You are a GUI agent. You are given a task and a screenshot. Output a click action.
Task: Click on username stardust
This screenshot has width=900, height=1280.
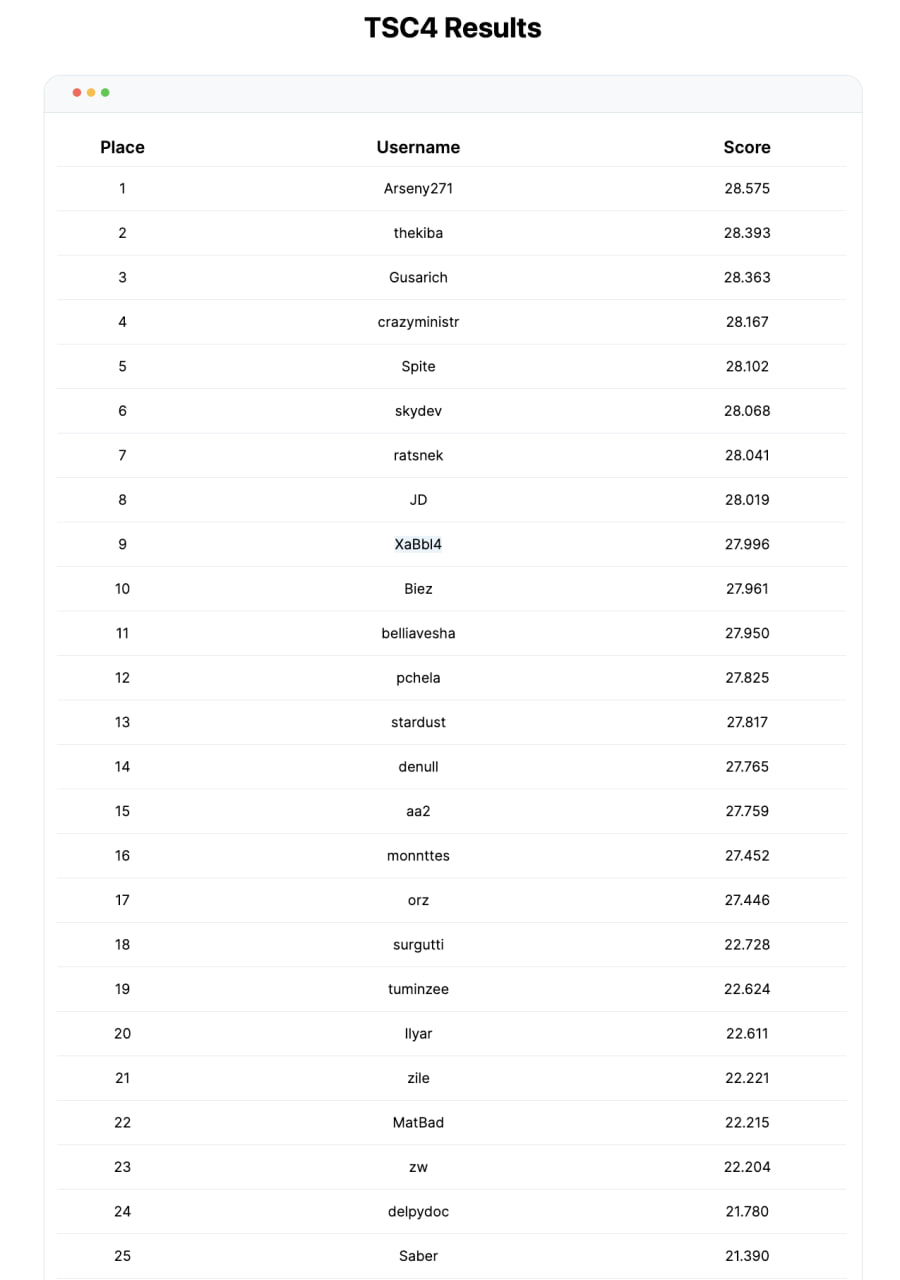(x=418, y=722)
